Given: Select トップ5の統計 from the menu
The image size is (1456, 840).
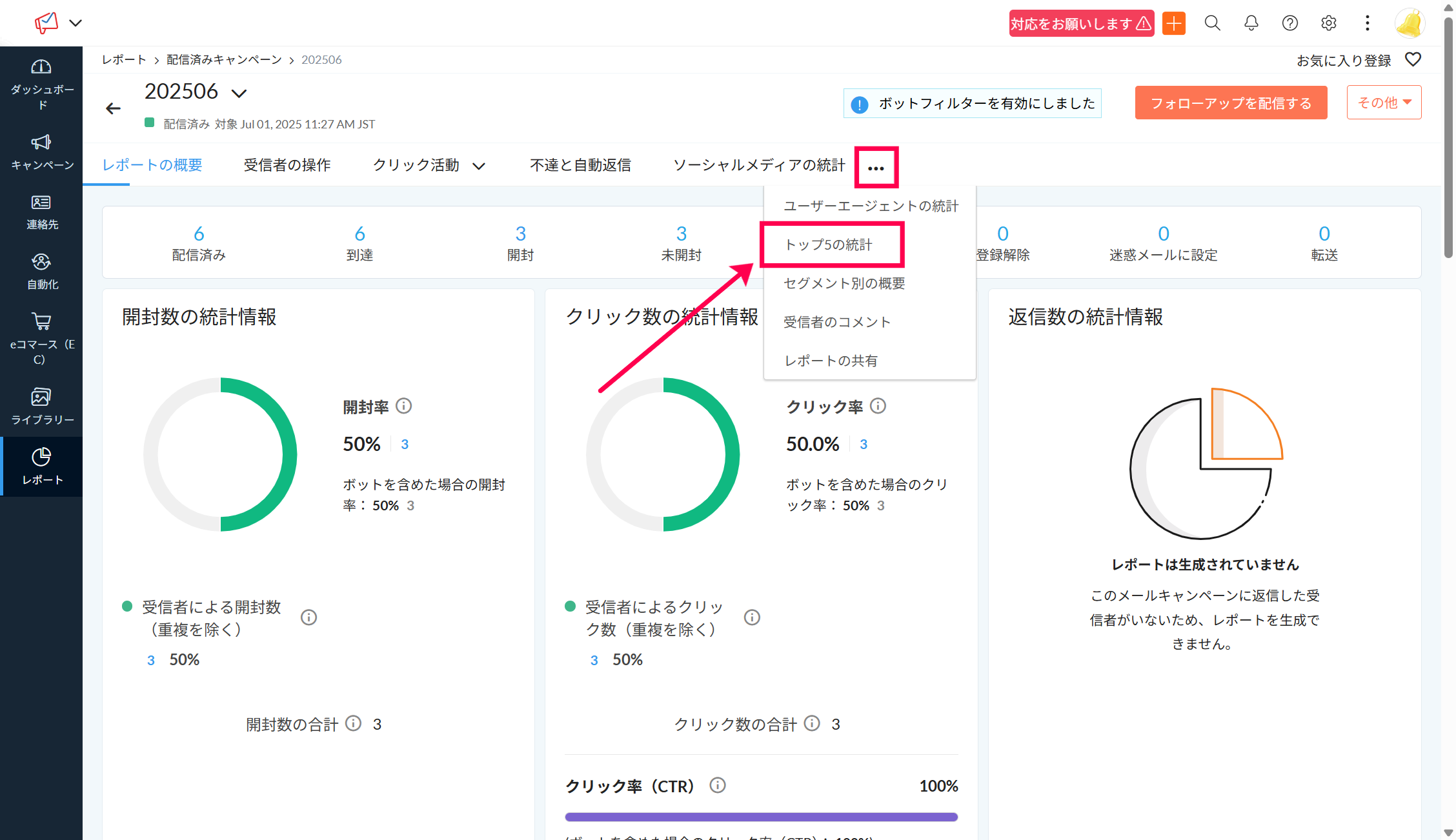Looking at the screenshot, I should 828,245.
